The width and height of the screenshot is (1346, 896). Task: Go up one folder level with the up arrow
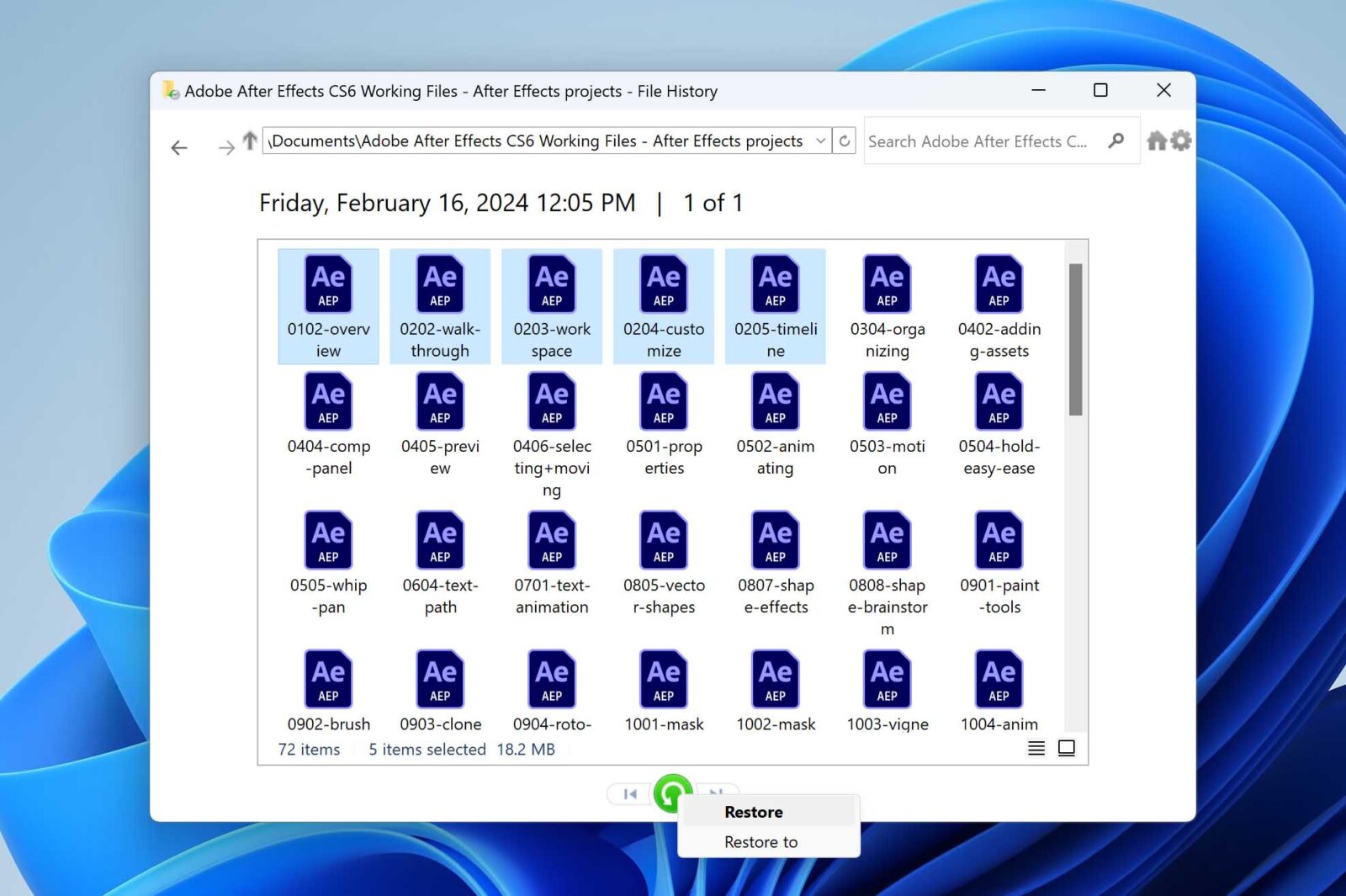(x=249, y=141)
